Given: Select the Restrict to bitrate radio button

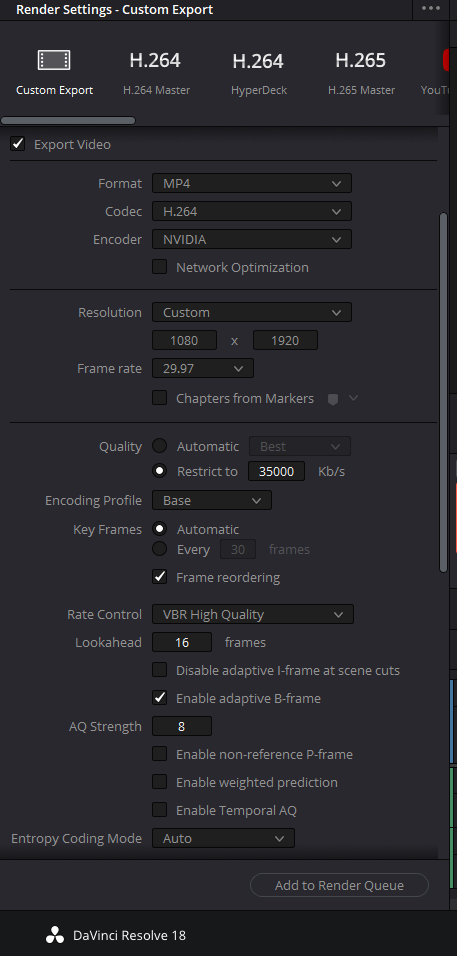Looking at the screenshot, I should [160, 471].
